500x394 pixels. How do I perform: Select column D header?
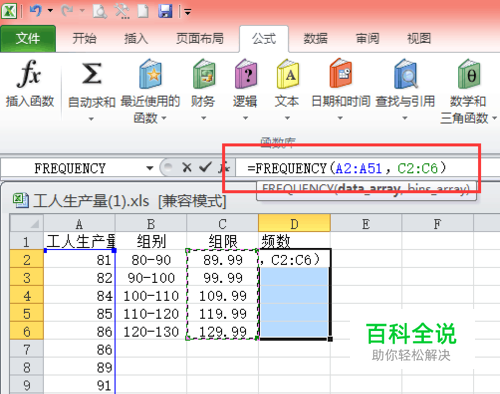pos(294,223)
